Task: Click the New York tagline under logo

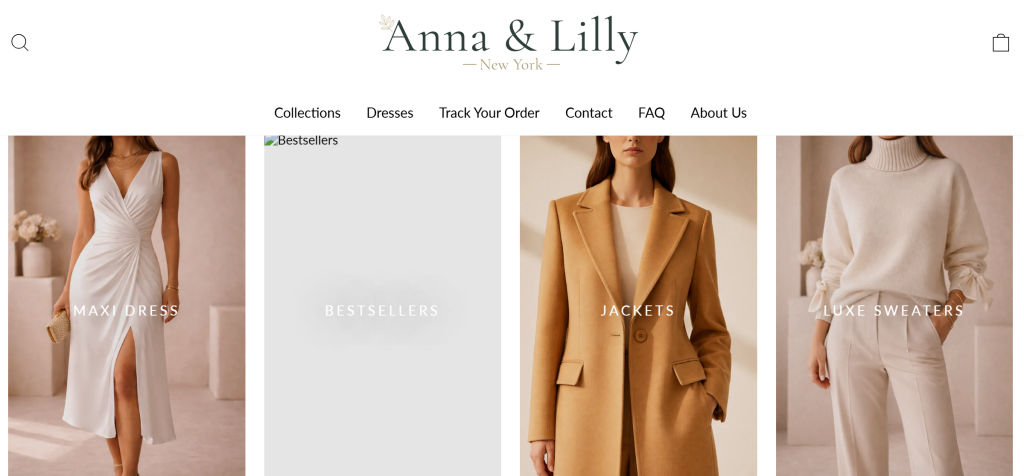Action: 511,65
